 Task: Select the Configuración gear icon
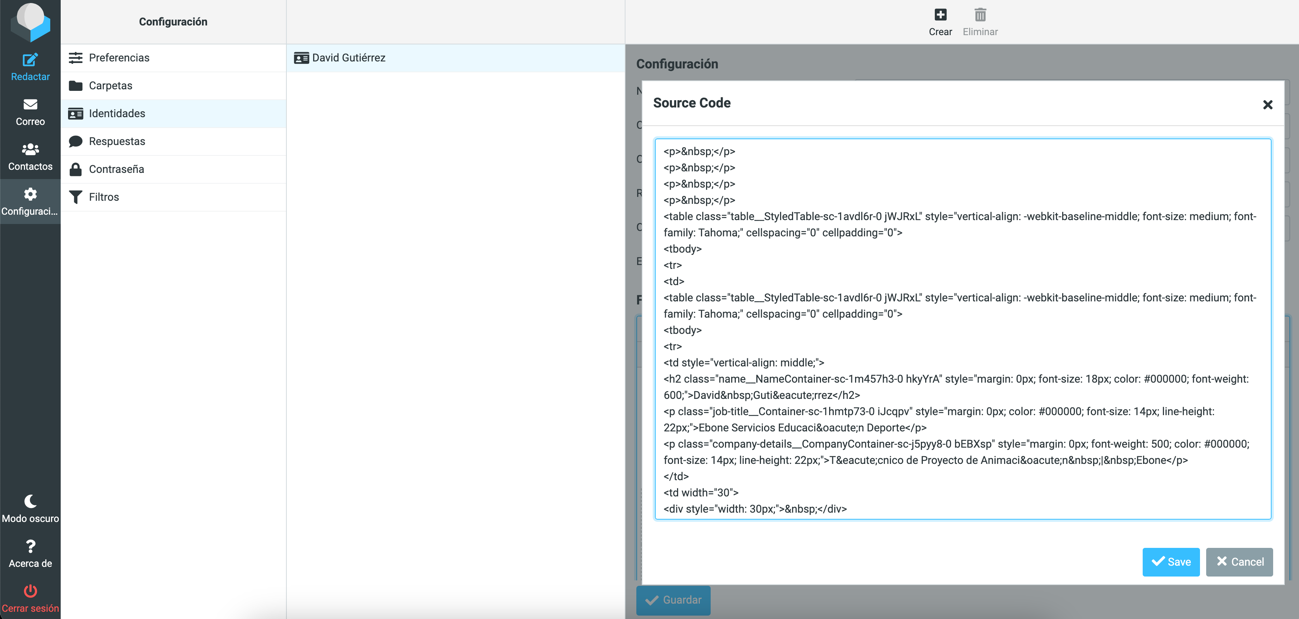pyautogui.click(x=30, y=195)
